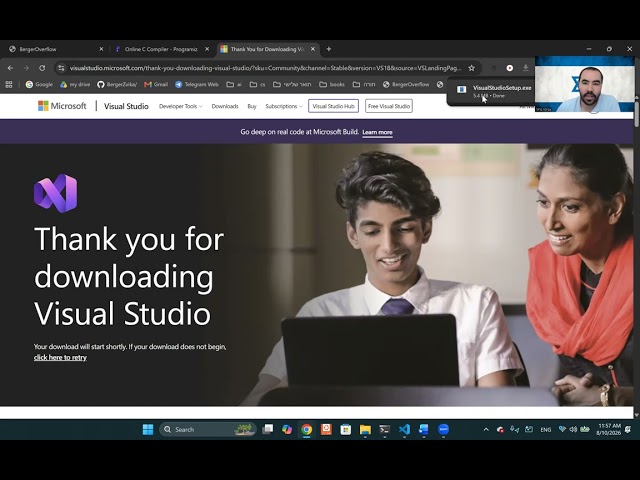The height and width of the screenshot is (480, 640).
Task: Open the Telegram Web bookmark
Action: [x=197, y=84]
